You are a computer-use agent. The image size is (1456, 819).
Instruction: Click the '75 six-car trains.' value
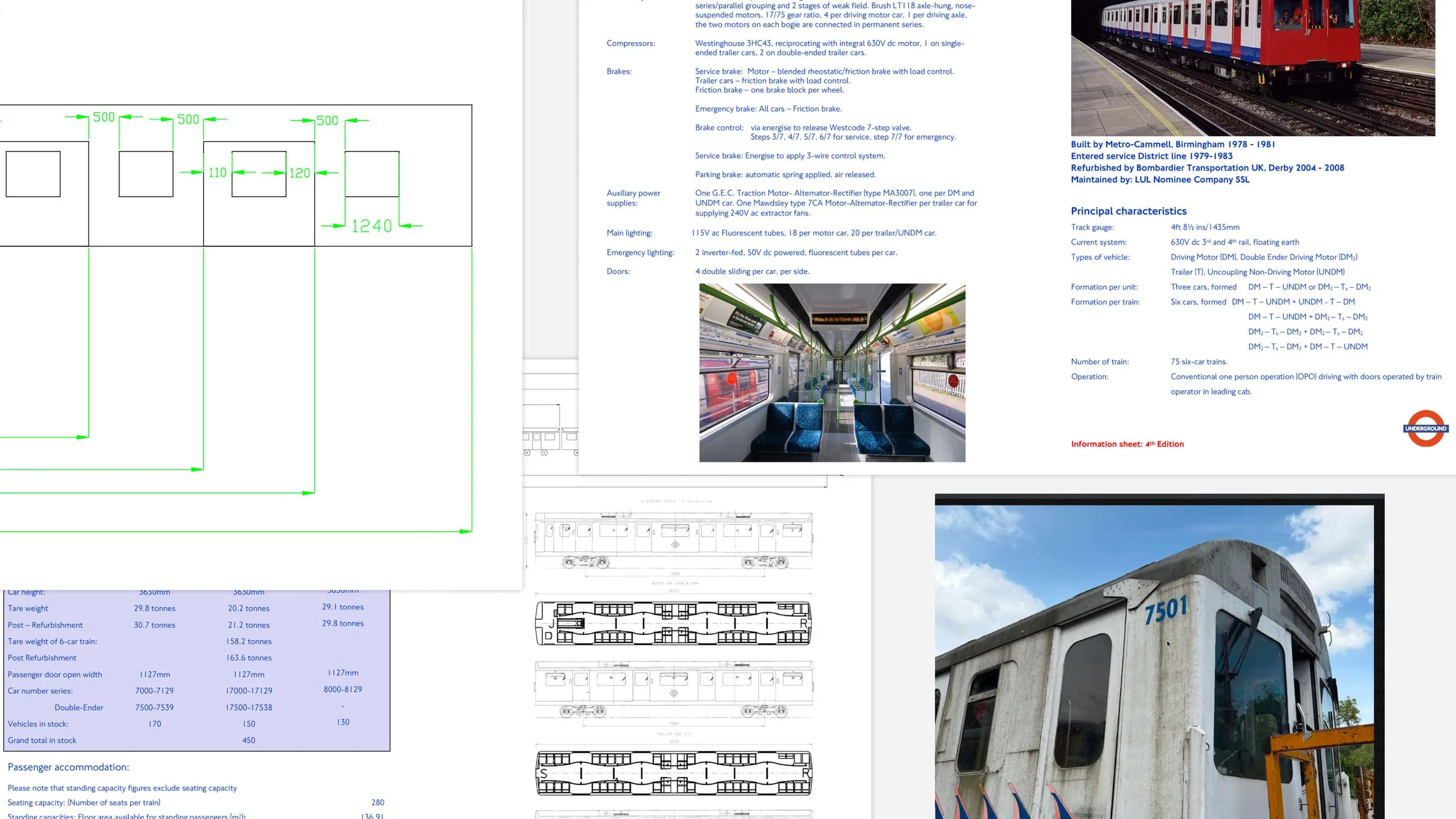(1199, 362)
